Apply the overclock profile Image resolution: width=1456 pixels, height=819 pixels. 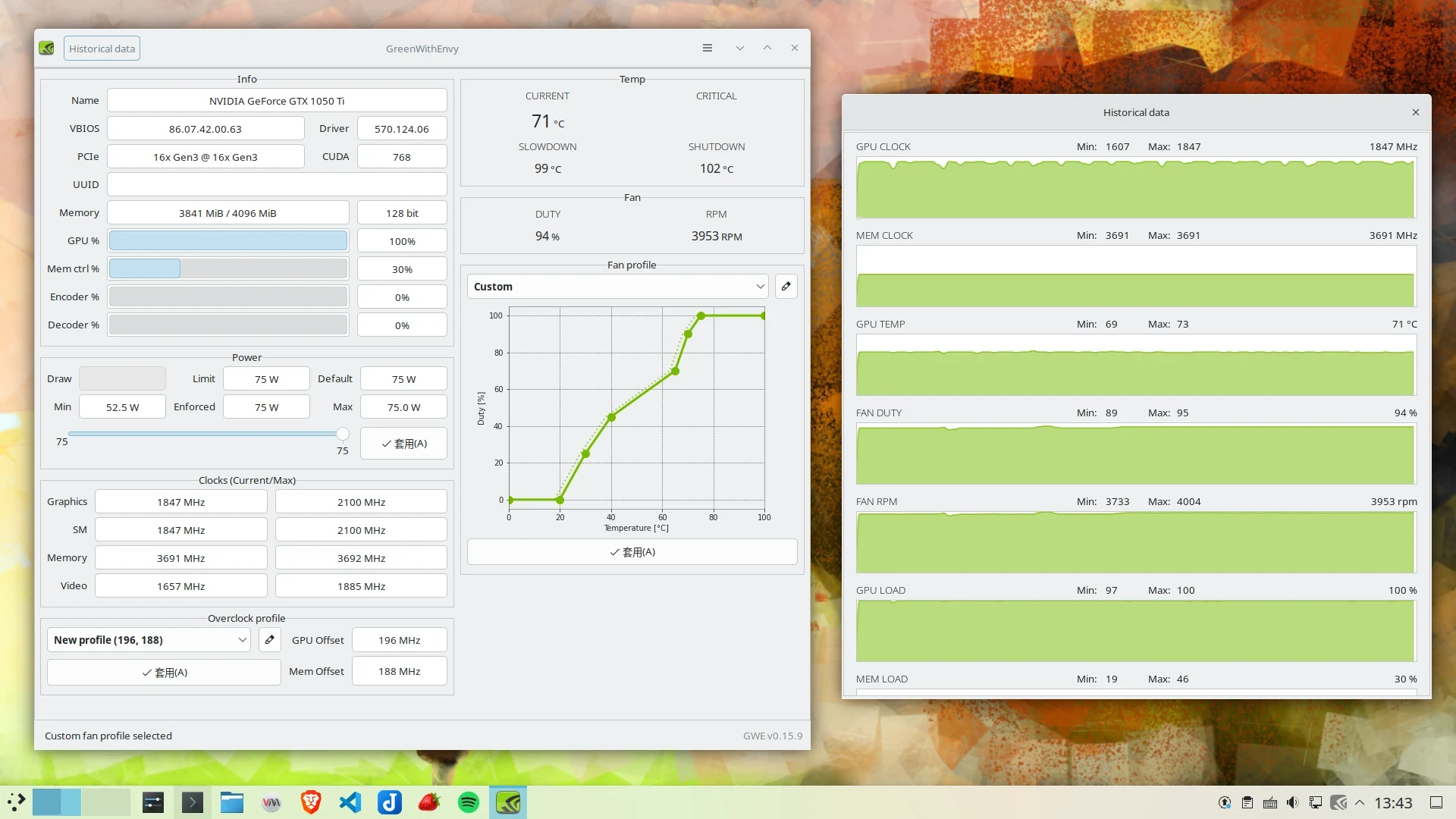(x=164, y=673)
